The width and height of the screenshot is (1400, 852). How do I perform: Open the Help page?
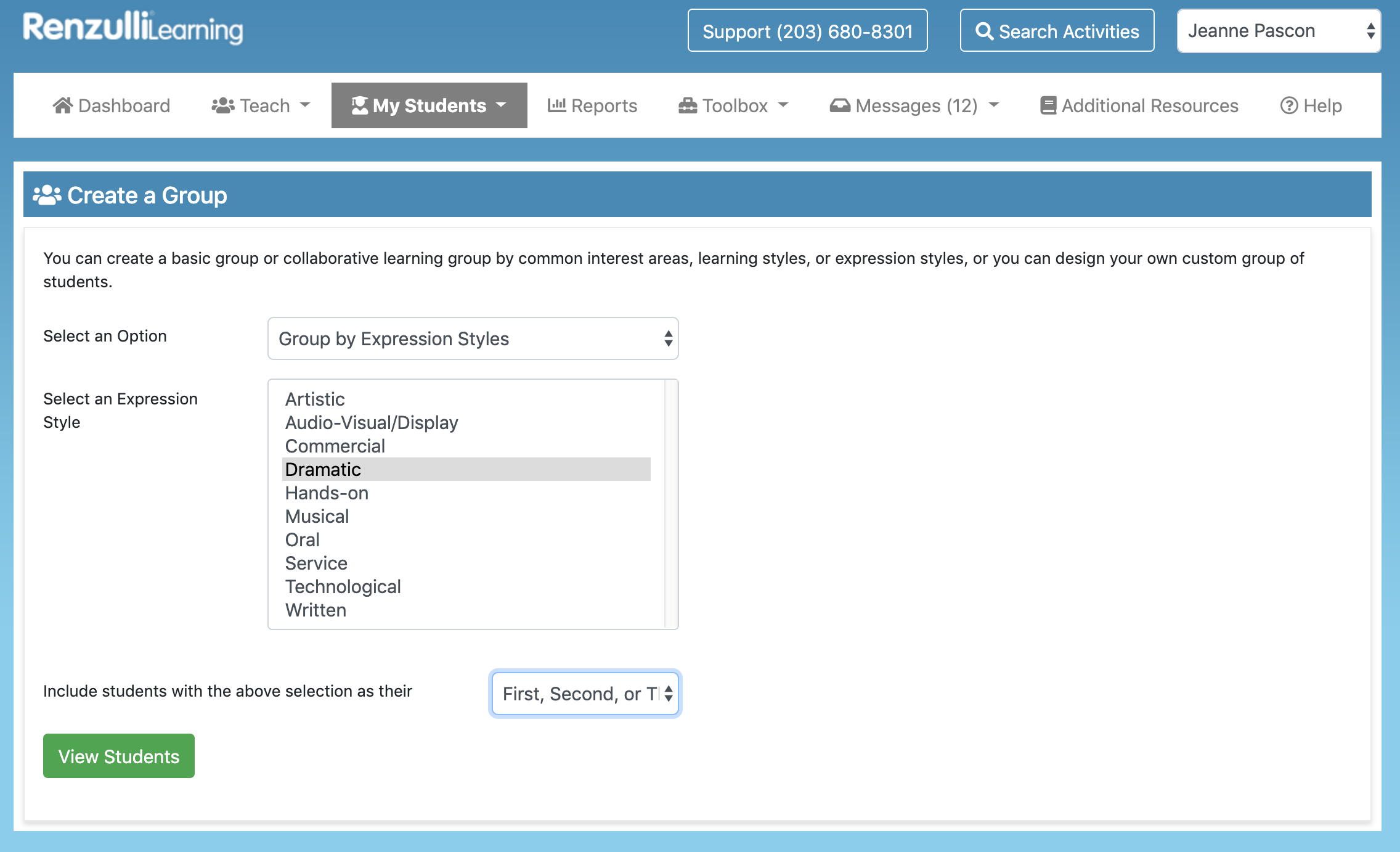(1311, 105)
